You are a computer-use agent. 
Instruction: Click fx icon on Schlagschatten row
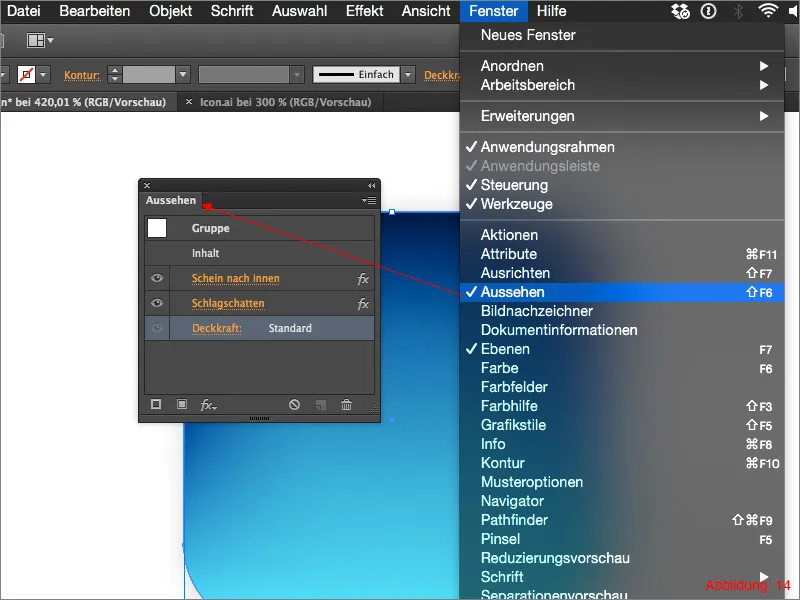click(363, 304)
